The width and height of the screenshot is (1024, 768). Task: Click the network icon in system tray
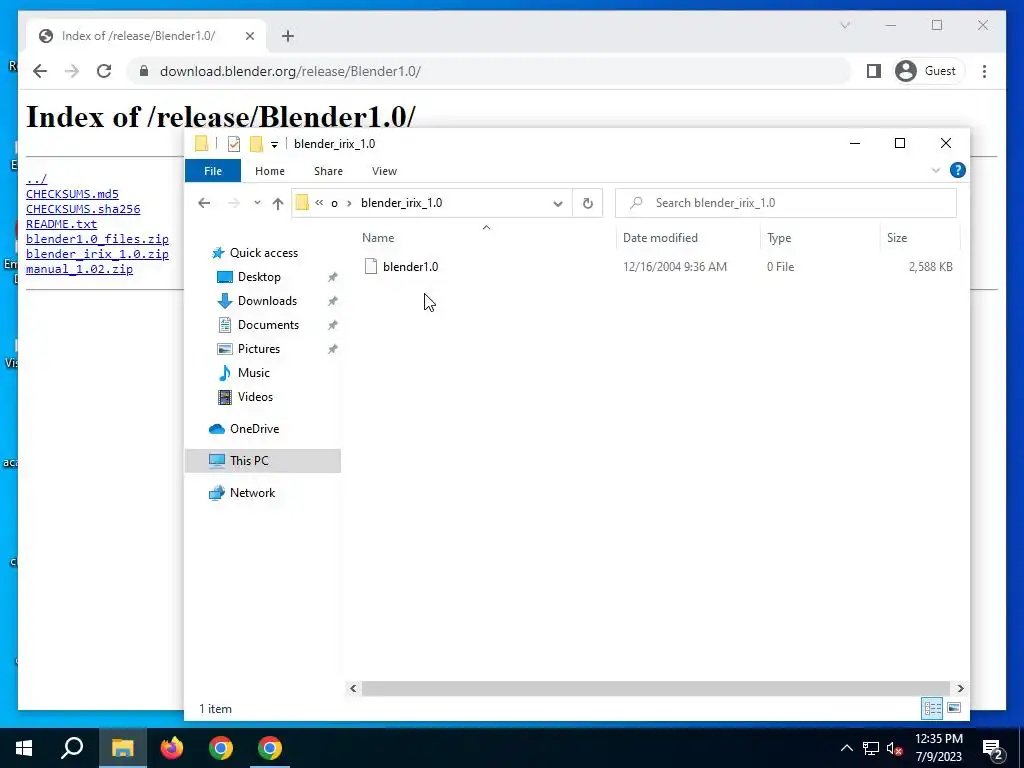(871, 748)
